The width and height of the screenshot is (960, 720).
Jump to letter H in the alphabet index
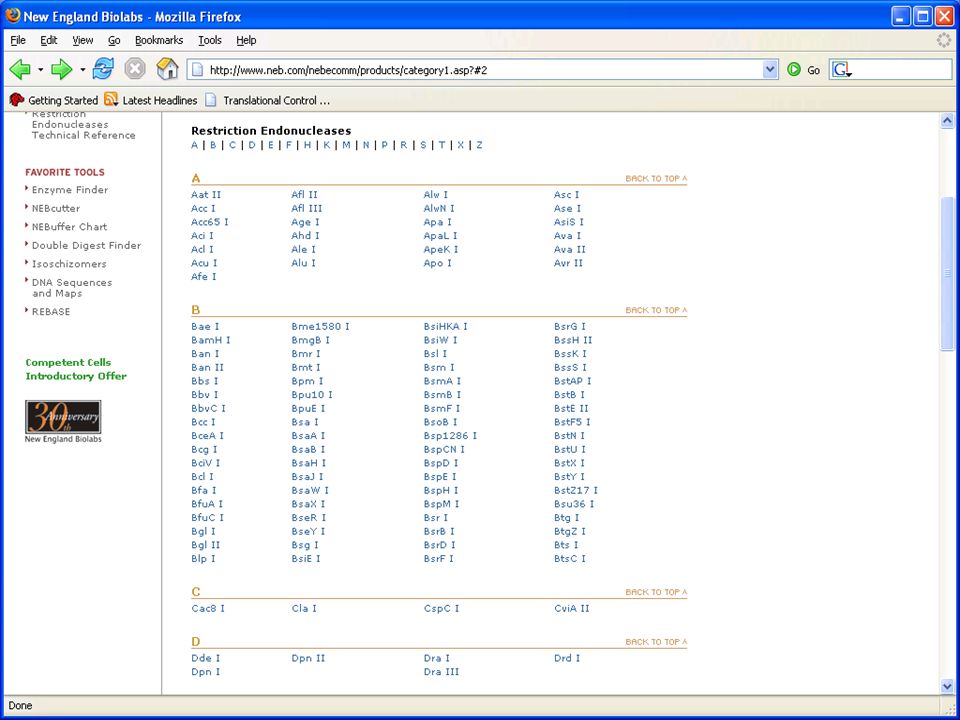click(307, 145)
